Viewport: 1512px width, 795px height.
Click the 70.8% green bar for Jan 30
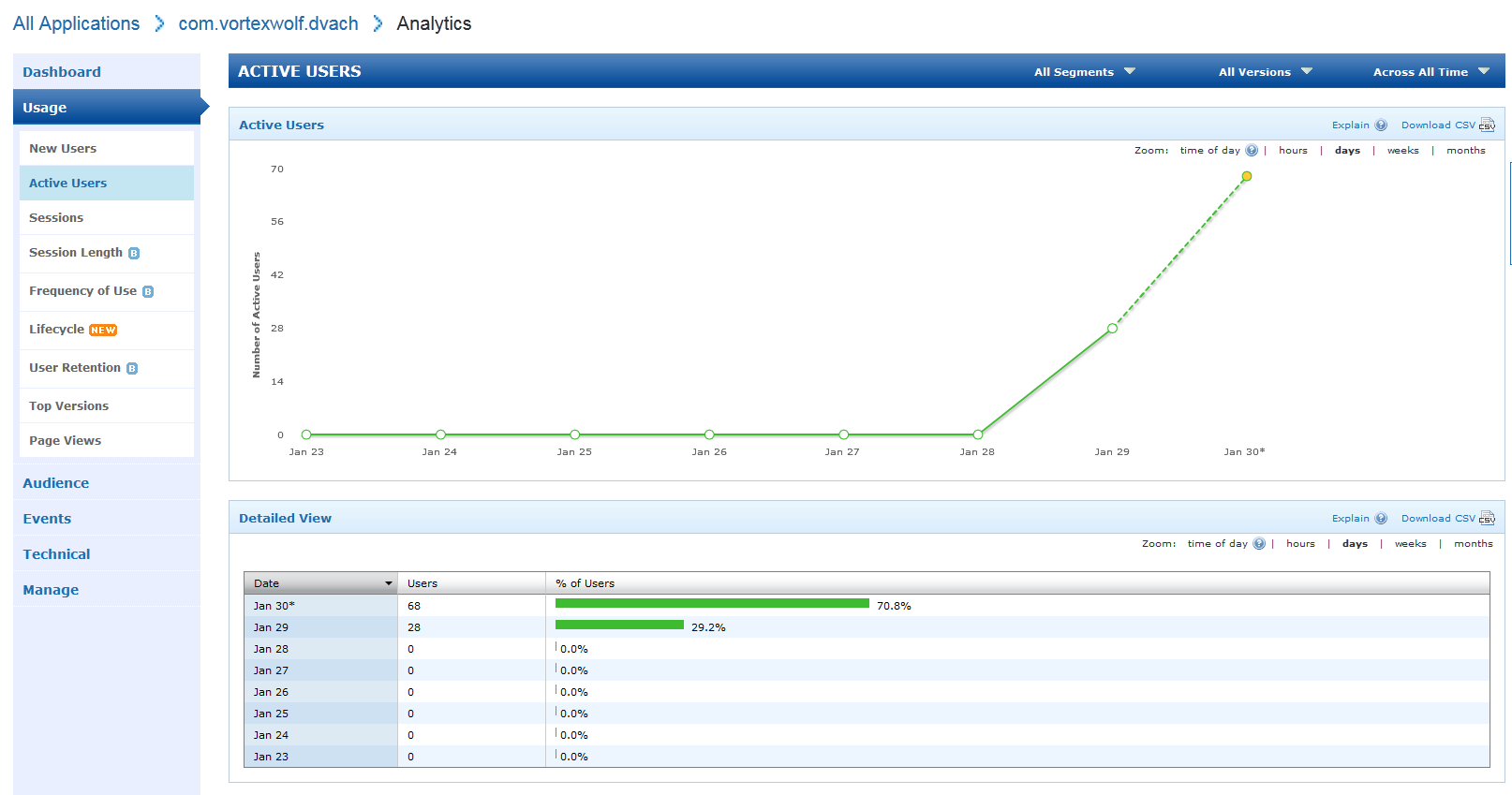coord(712,604)
